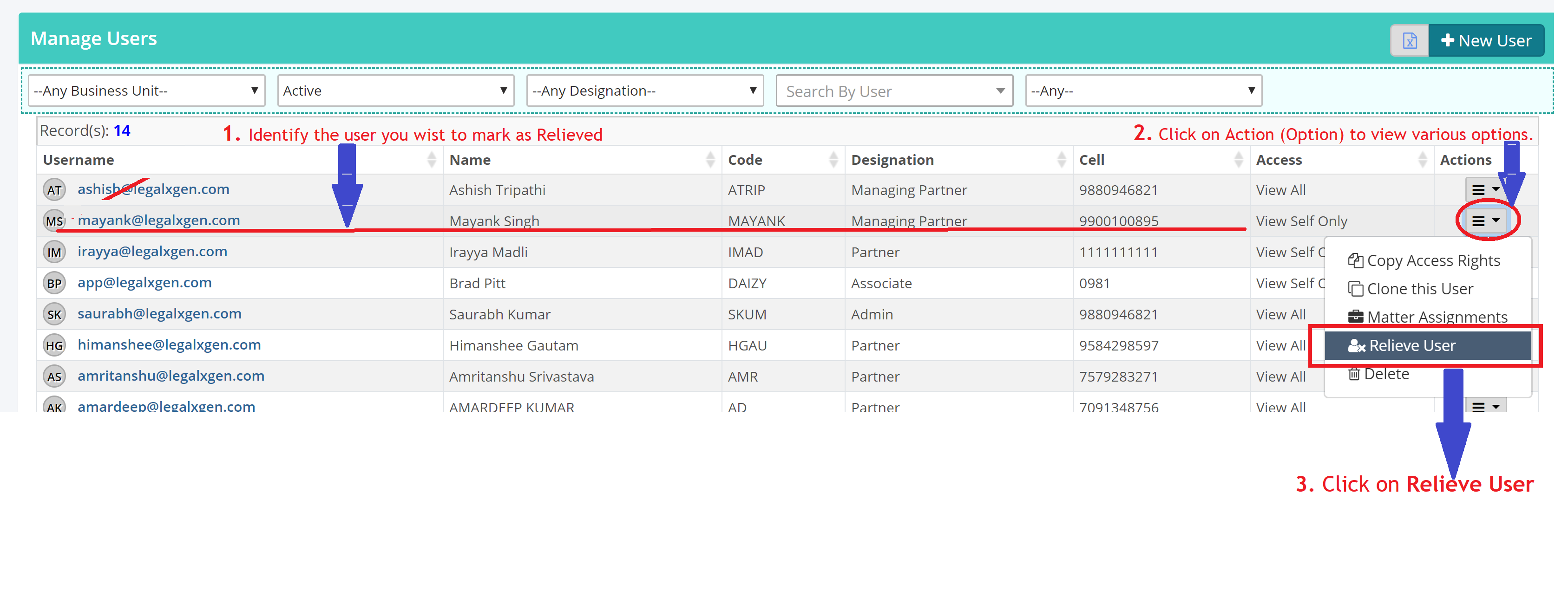
Task: Click the BP avatar icon for Brad Pitt
Action: pos(54,283)
